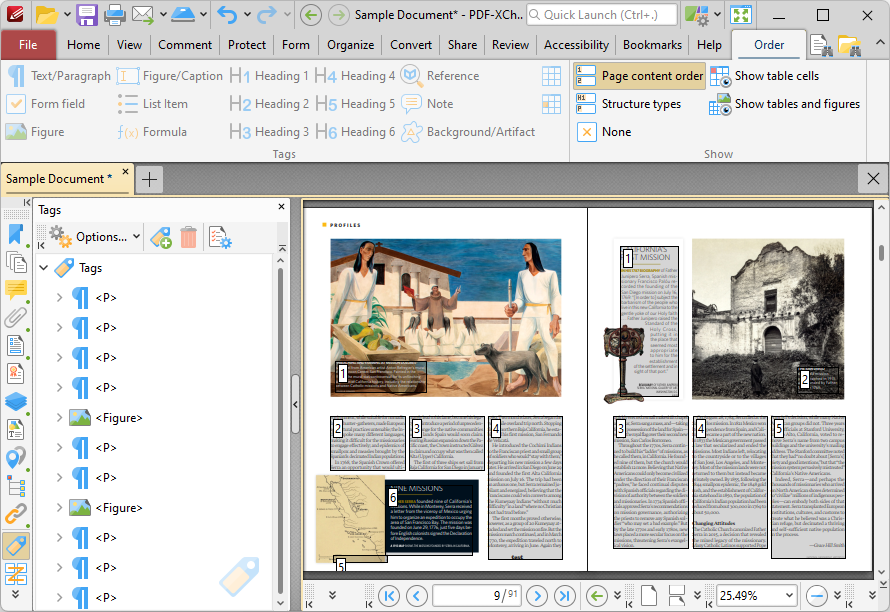Click the New tag icon in the Tags pane
The height and width of the screenshot is (612, 890).
click(x=161, y=237)
